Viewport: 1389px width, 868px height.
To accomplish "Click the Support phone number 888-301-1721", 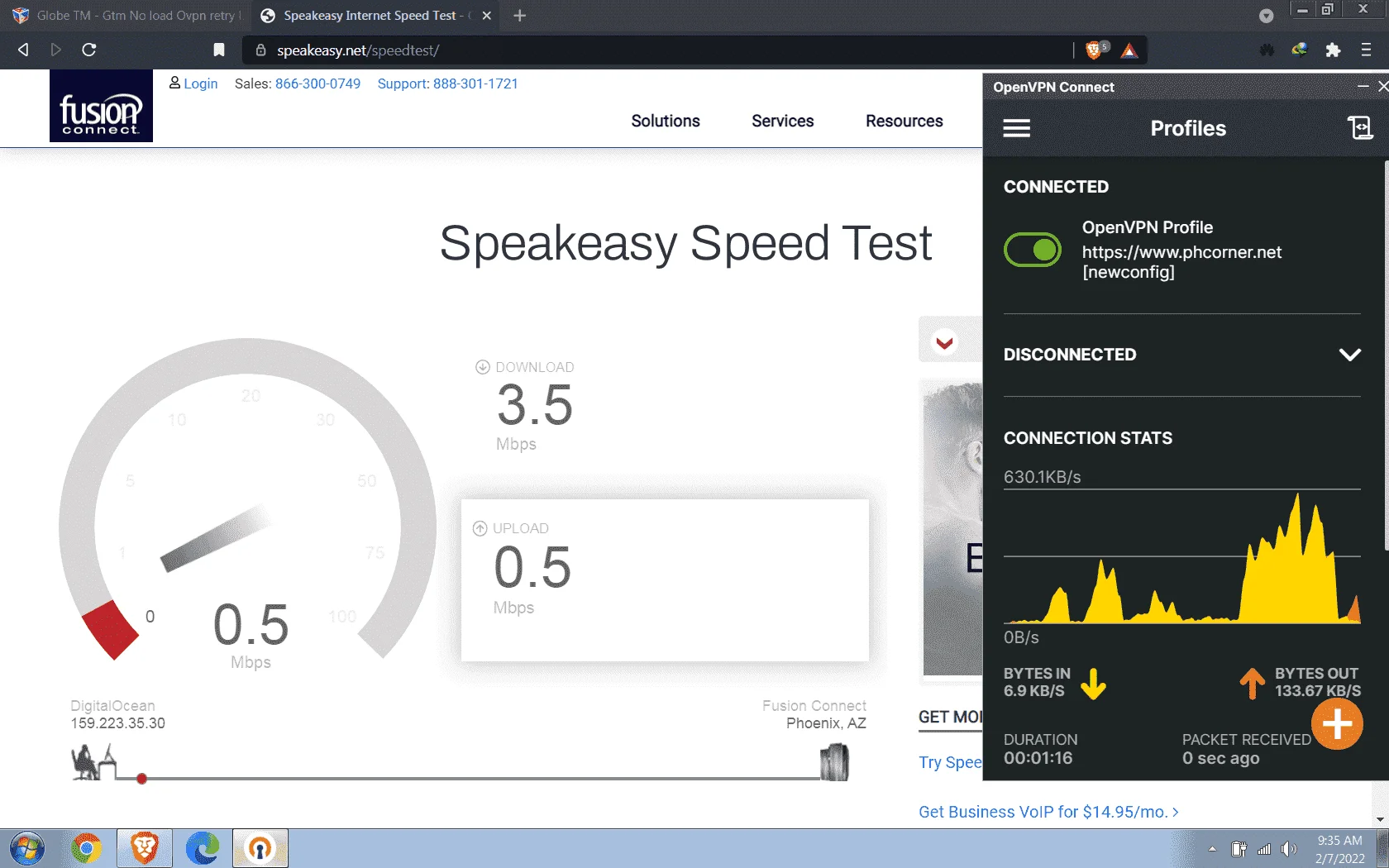I will pos(475,83).
